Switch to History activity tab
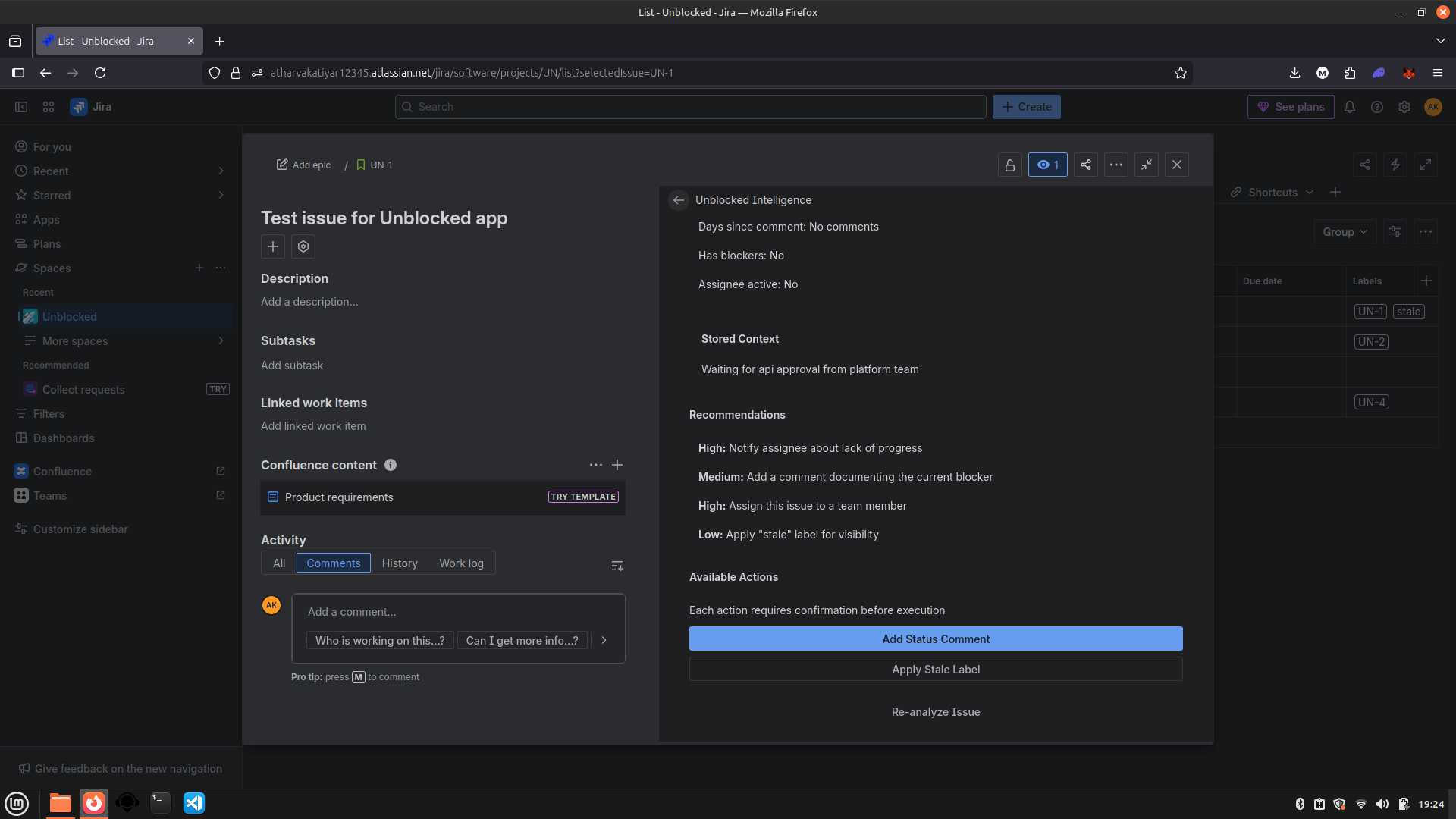 [400, 563]
